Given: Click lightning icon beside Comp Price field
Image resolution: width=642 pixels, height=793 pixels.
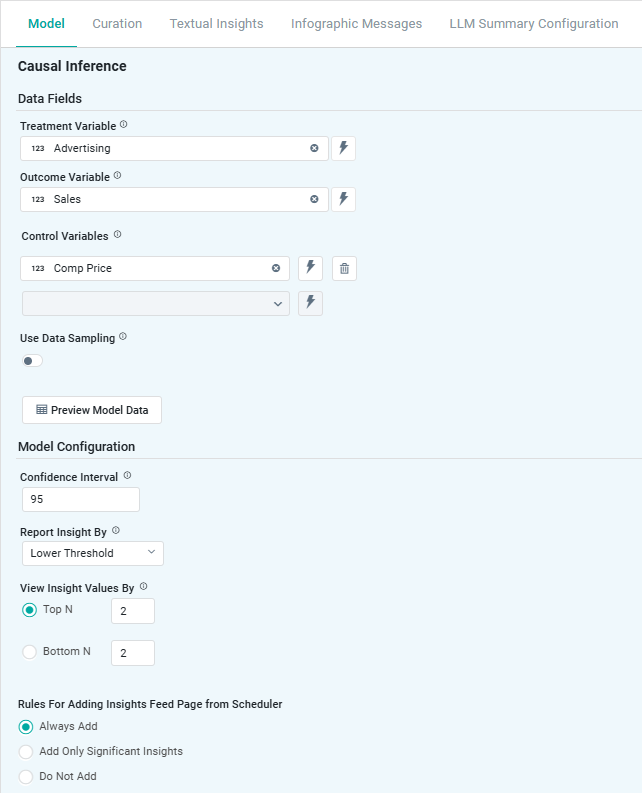Looking at the screenshot, I should (x=310, y=268).
